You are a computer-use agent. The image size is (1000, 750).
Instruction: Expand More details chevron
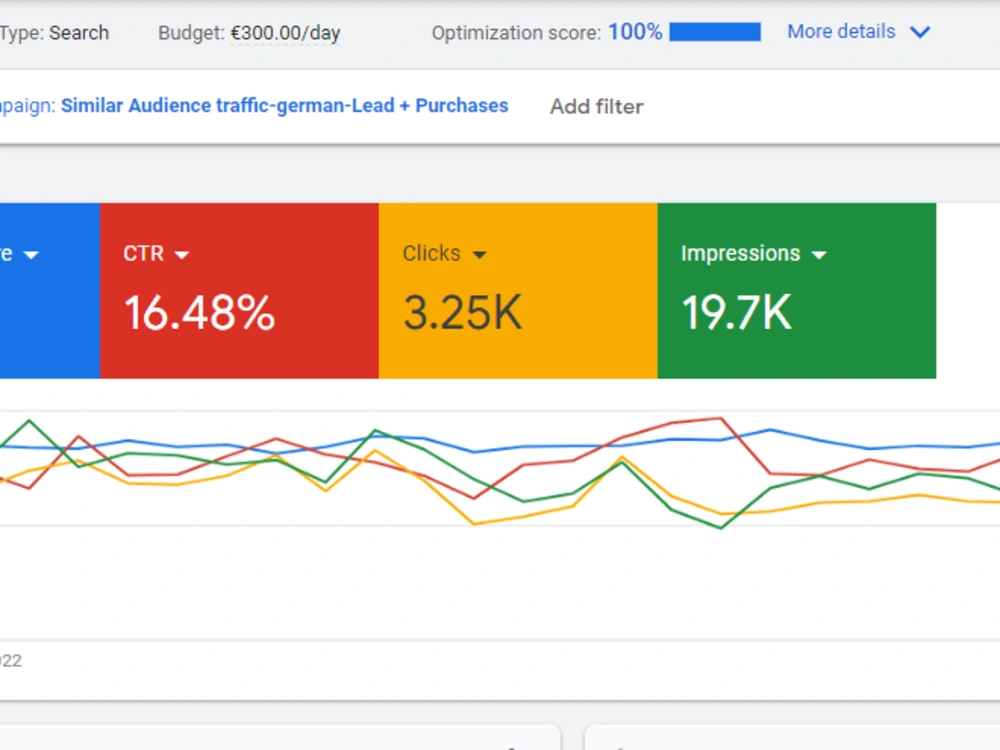point(920,32)
